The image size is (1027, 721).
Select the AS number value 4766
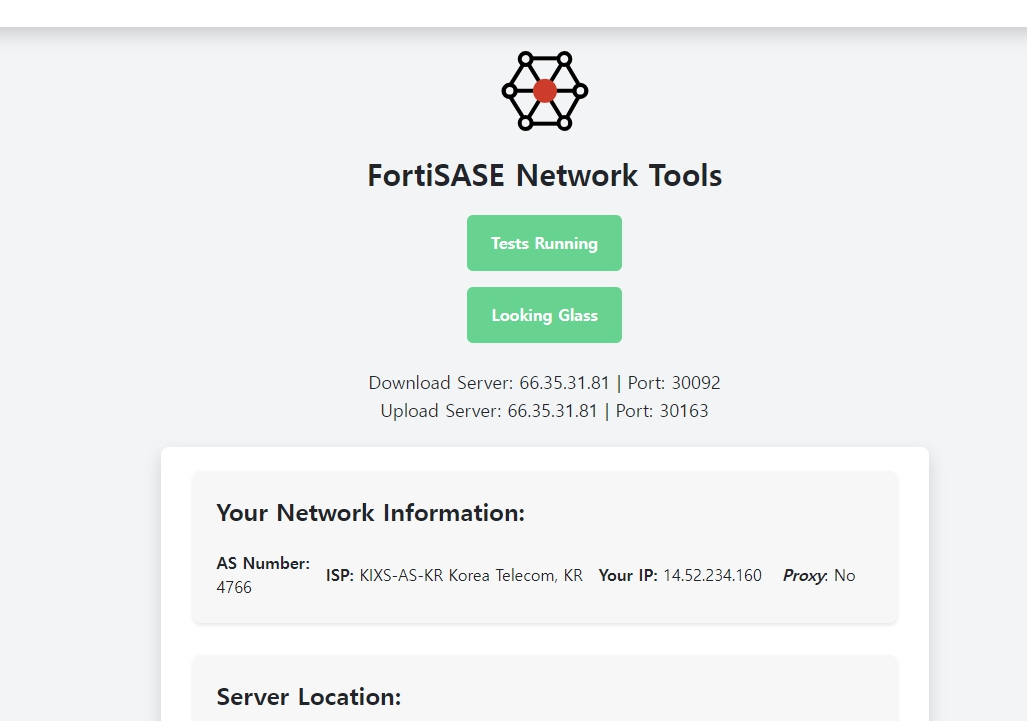(x=234, y=587)
